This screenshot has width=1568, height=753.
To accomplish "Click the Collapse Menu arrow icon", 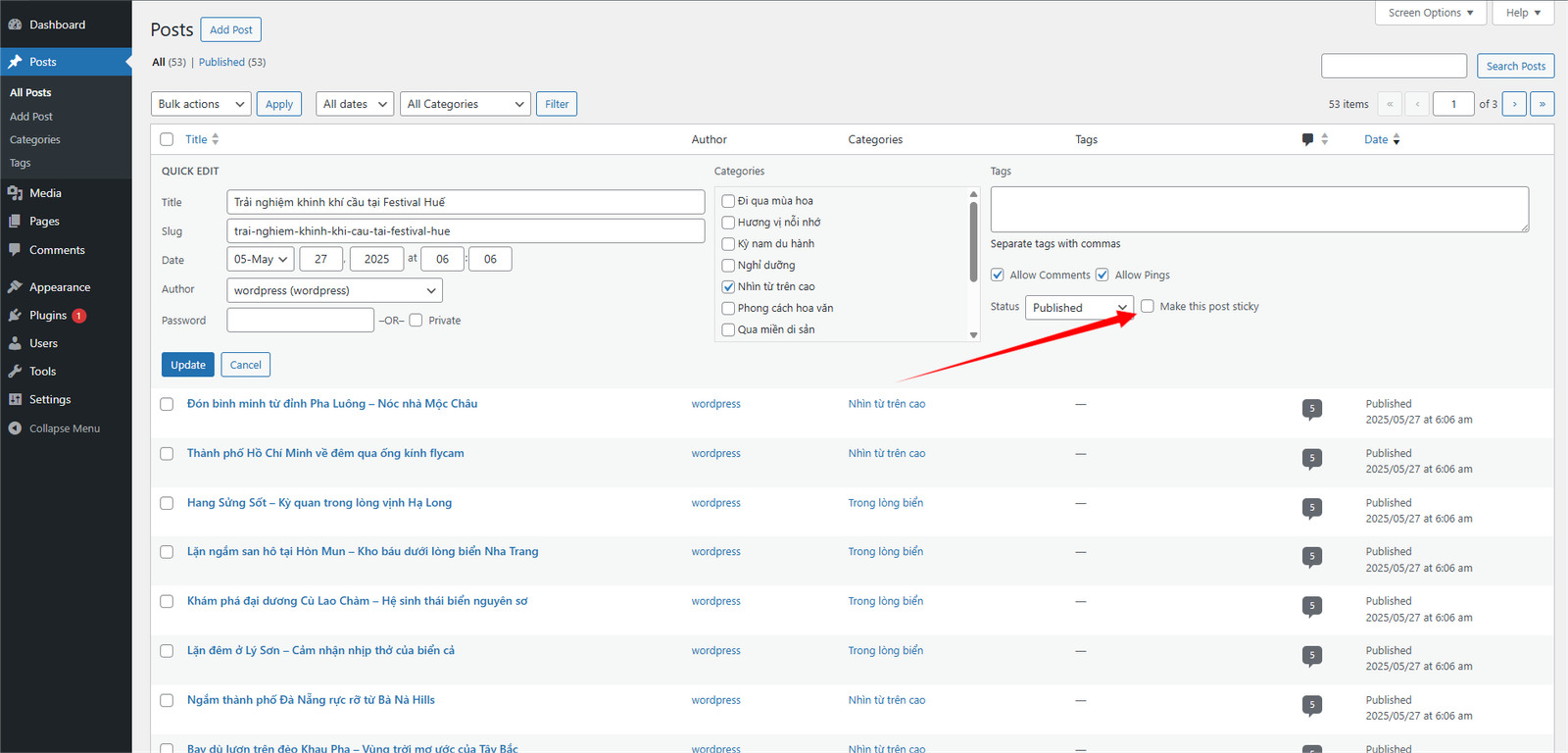I will [15, 428].
